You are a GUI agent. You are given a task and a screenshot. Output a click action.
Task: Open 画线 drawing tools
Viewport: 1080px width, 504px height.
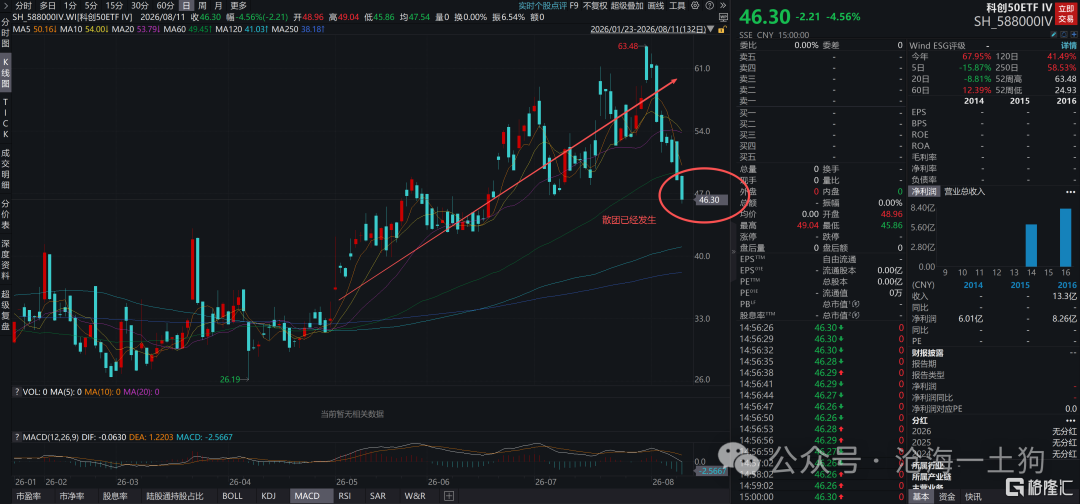point(656,6)
